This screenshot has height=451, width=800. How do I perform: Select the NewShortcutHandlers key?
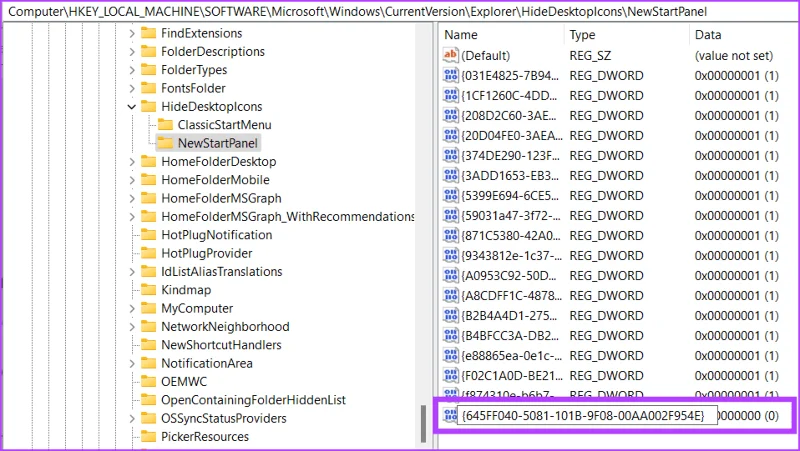pos(221,345)
